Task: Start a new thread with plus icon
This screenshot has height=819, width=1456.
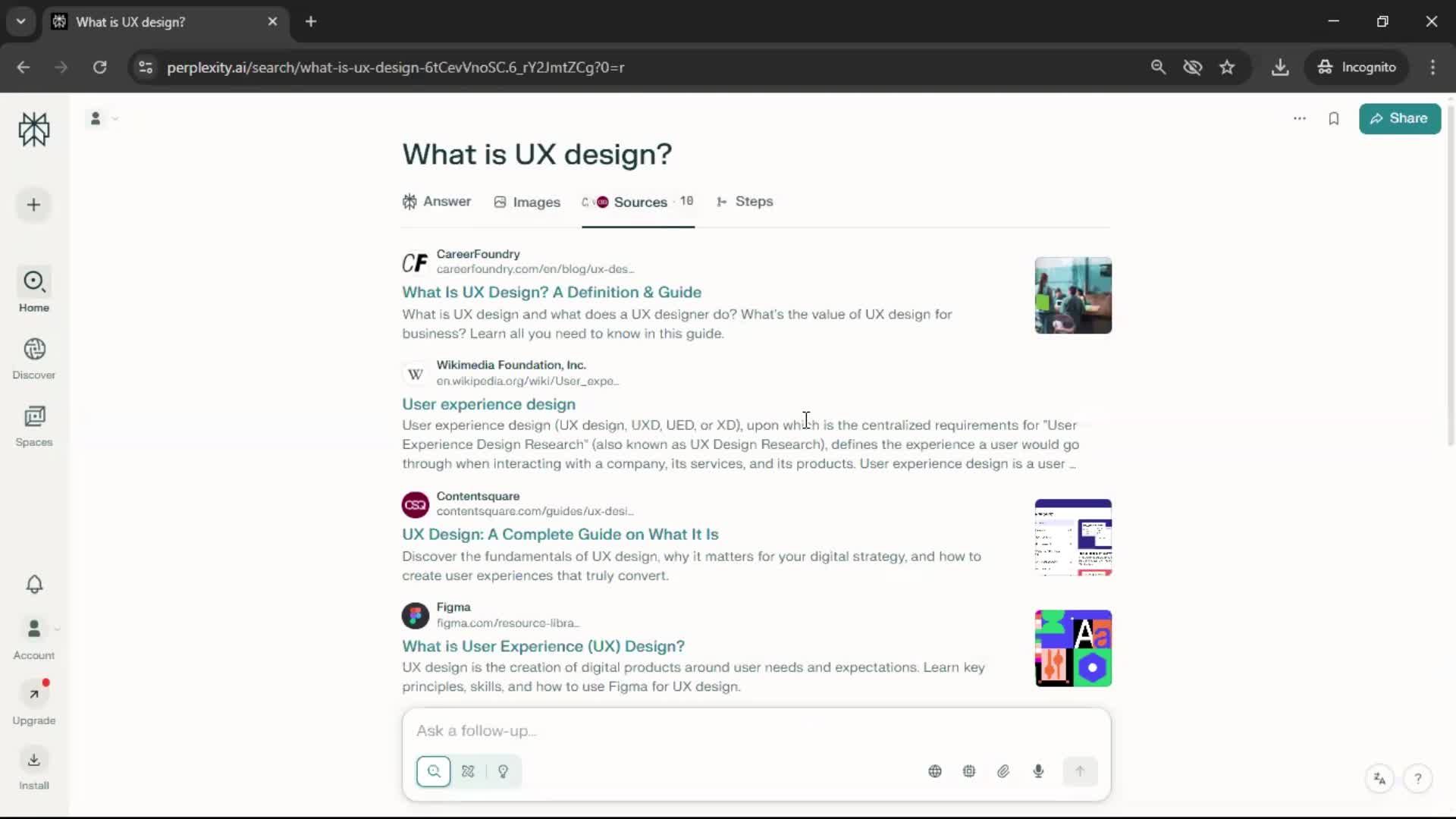Action: click(x=33, y=205)
